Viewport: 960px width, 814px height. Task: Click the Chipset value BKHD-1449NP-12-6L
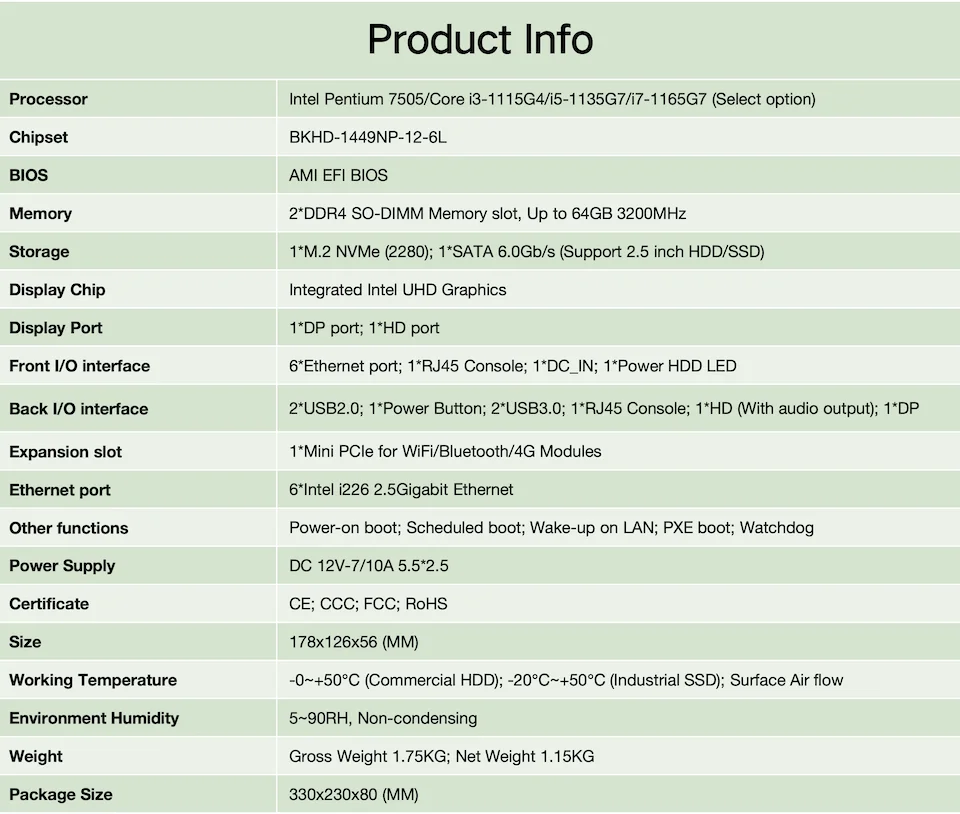367,137
